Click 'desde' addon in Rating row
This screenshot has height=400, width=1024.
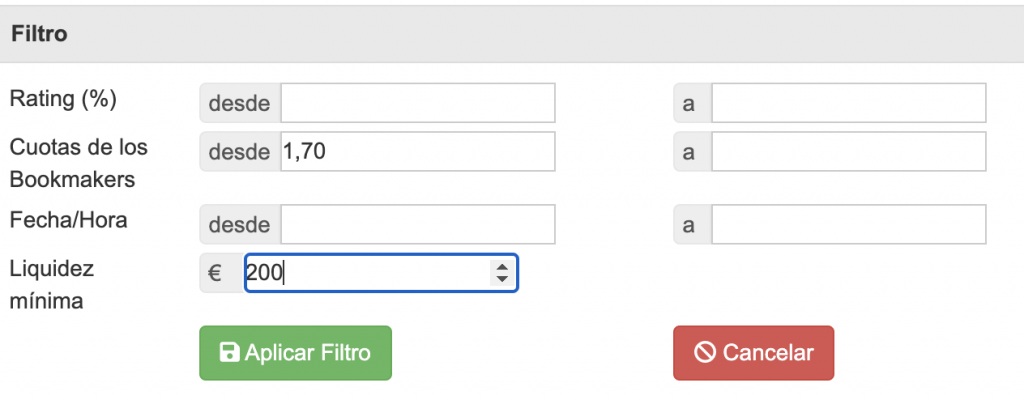click(x=240, y=103)
